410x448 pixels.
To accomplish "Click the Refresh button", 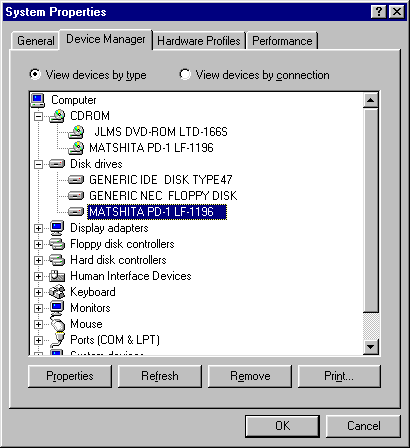I will [x=160, y=376].
